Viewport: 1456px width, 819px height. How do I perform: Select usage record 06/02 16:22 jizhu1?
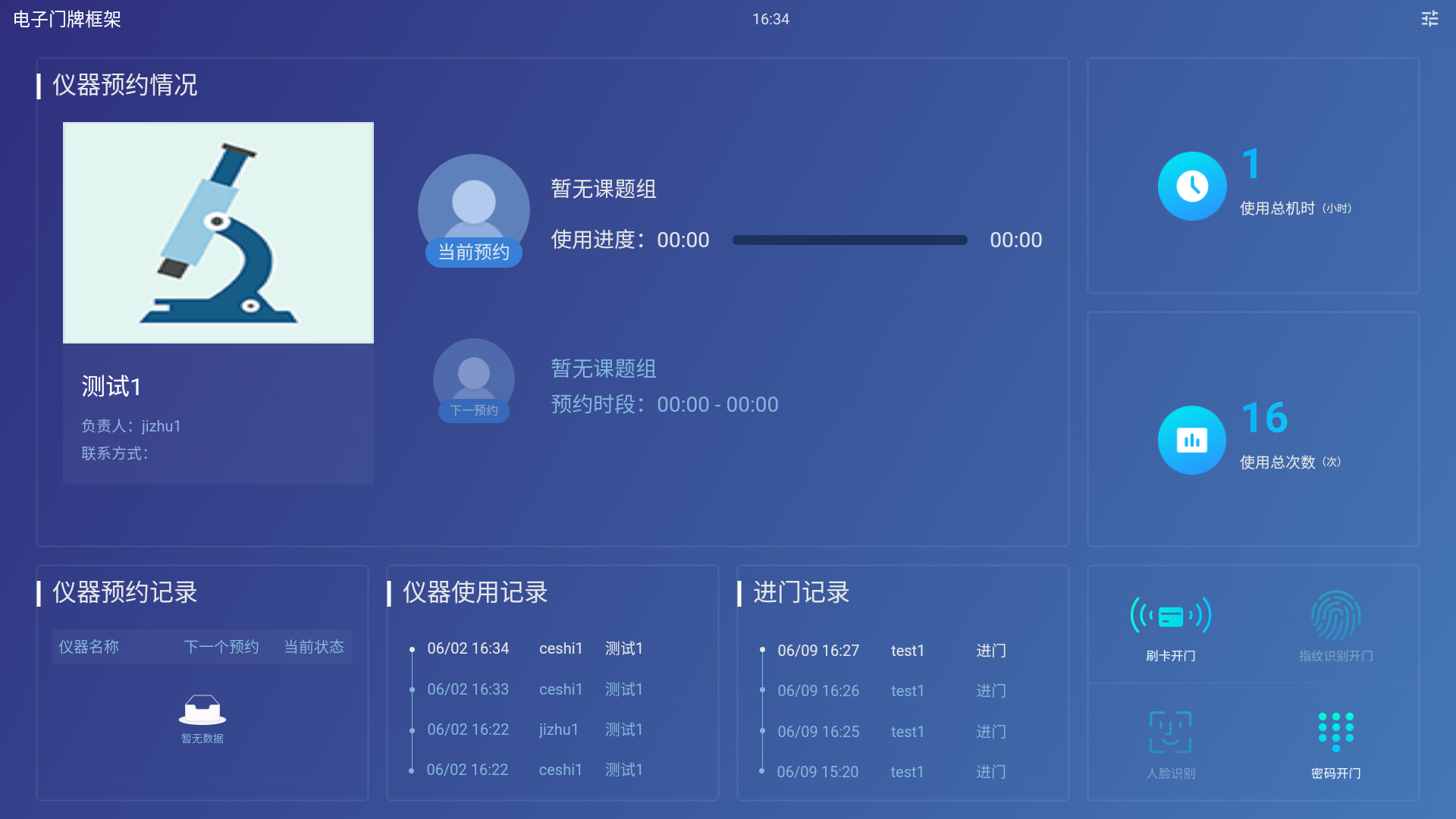pos(535,730)
